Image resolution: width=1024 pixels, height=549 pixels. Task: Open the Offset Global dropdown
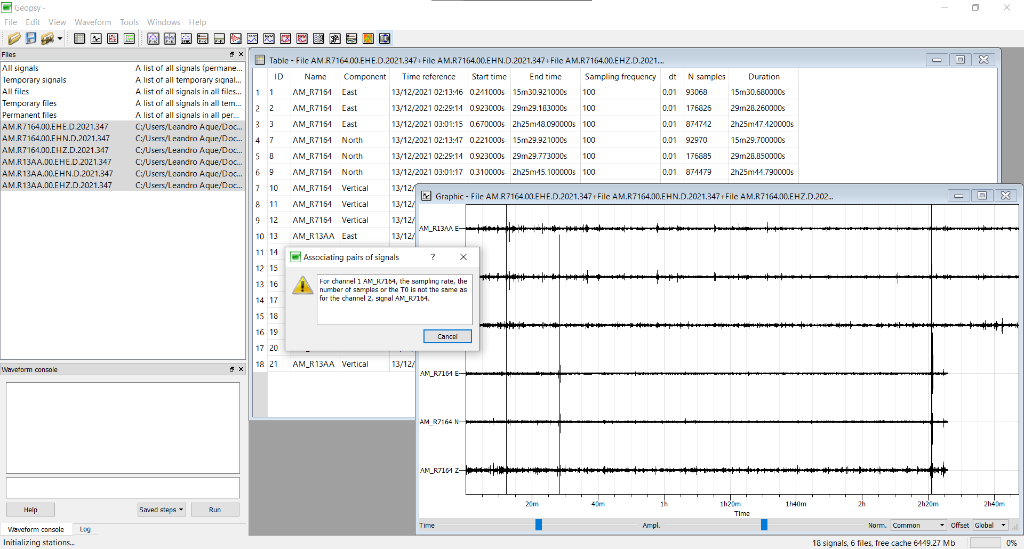[991, 525]
